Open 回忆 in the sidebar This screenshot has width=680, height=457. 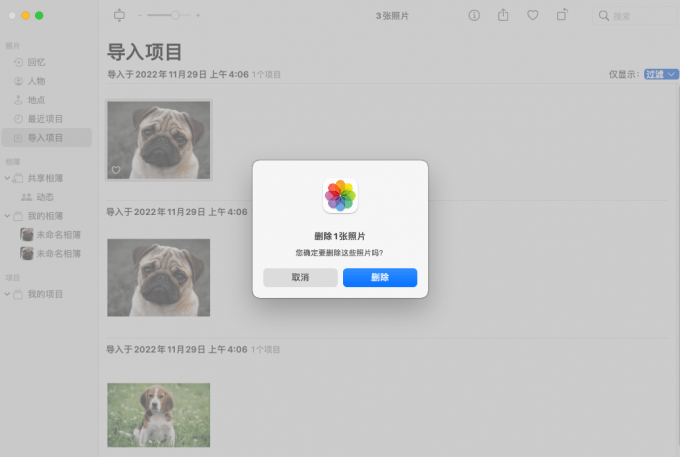(x=37, y=62)
